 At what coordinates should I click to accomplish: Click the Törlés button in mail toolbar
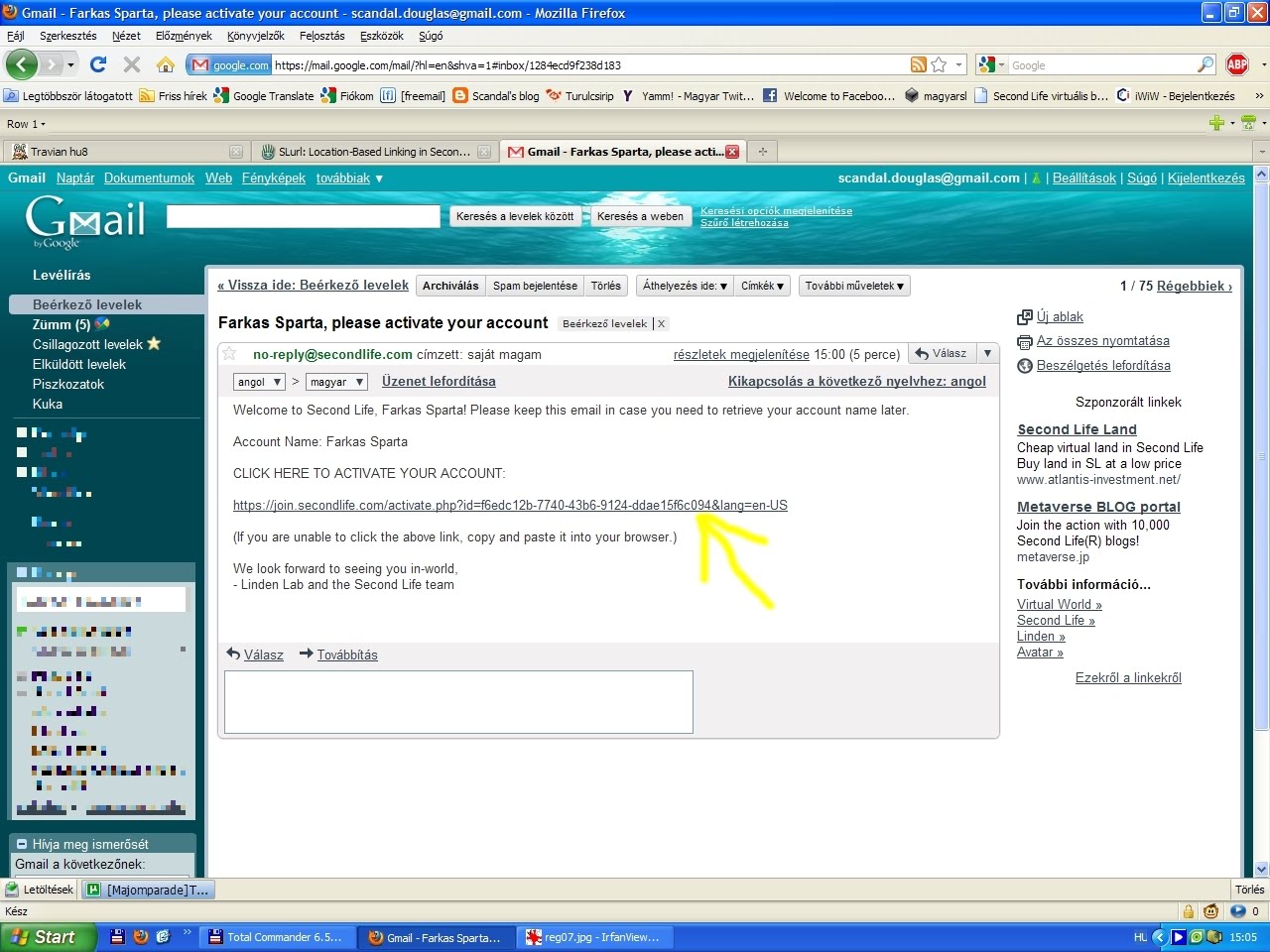point(606,286)
